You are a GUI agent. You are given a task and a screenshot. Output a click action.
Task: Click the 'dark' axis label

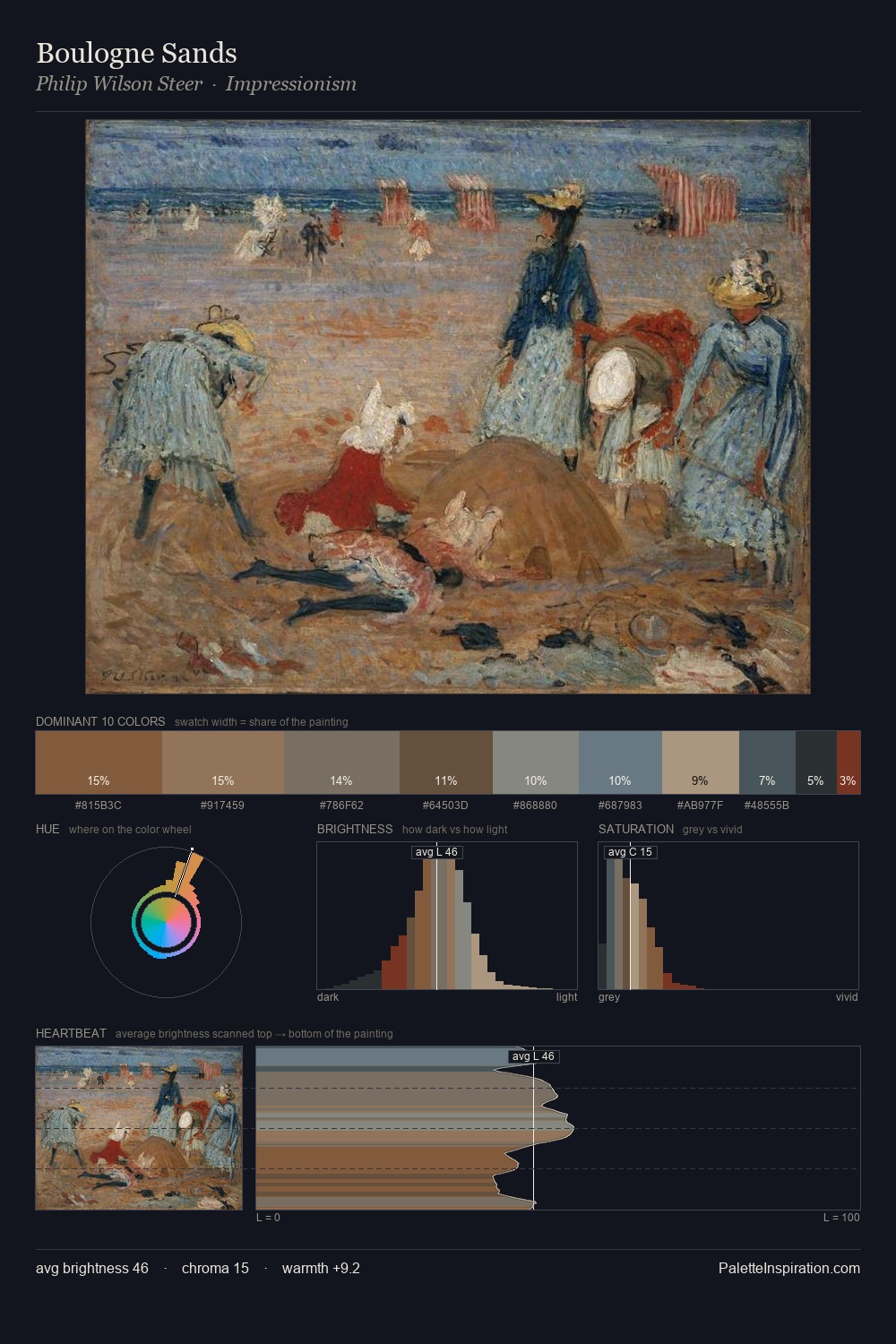click(x=328, y=997)
